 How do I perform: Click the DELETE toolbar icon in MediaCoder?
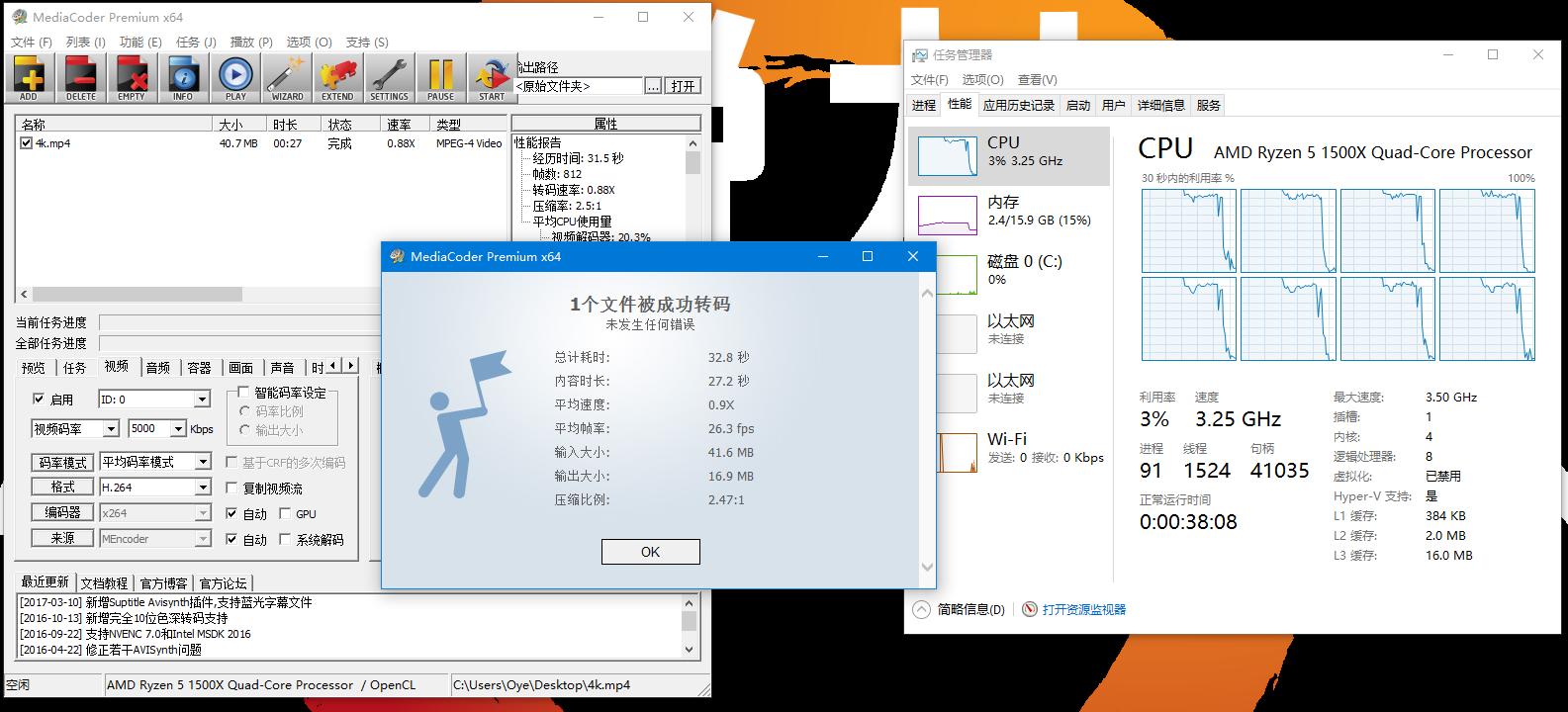pos(81,78)
